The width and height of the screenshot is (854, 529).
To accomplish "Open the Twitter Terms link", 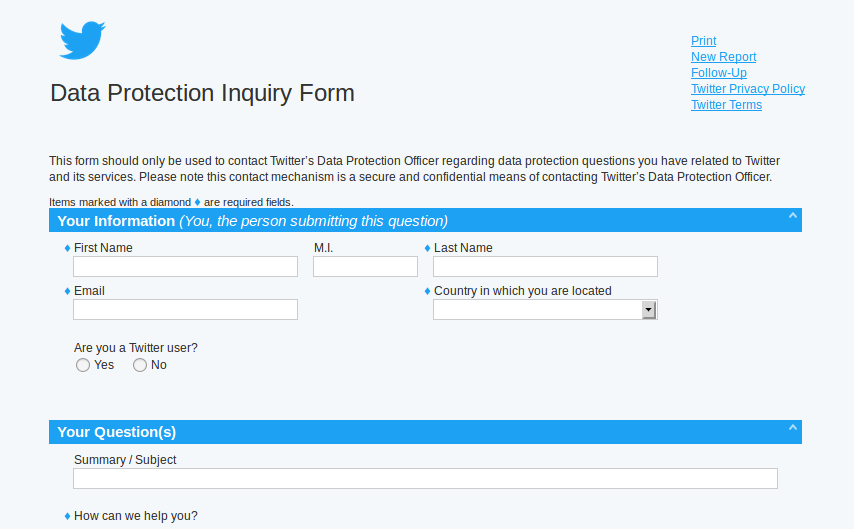I will [x=726, y=105].
